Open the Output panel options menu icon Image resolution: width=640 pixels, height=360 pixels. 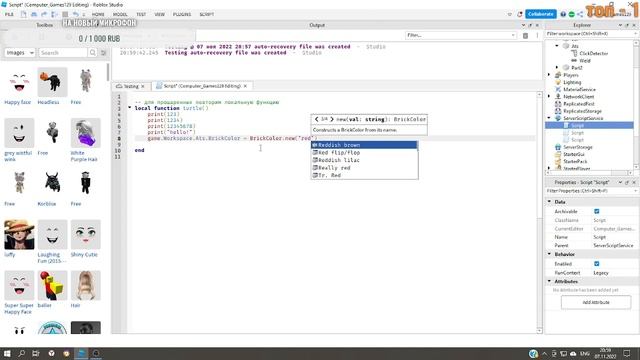(537, 36)
